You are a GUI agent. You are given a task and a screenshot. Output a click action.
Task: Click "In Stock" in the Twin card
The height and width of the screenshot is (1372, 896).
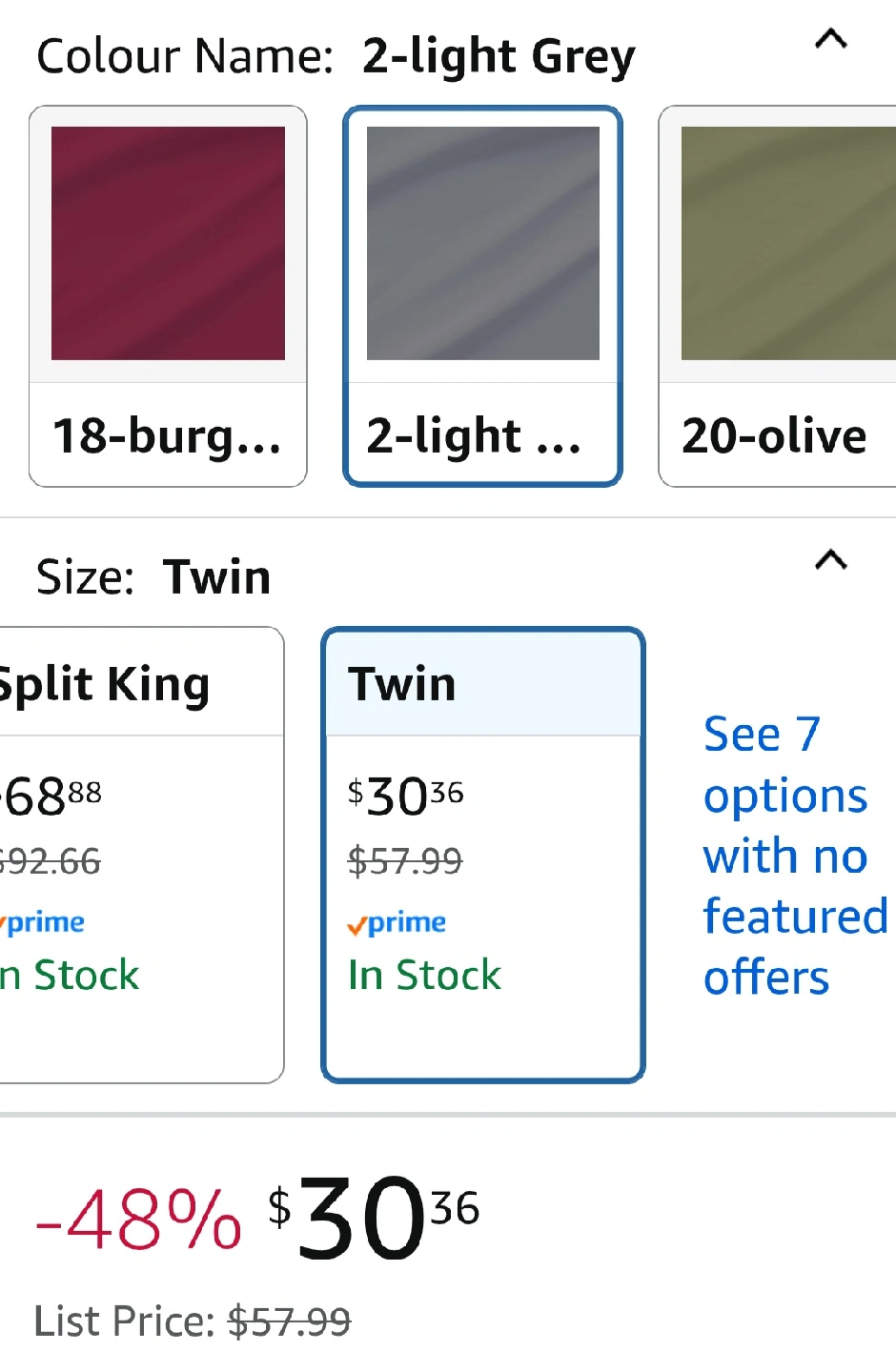(x=424, y=976)
